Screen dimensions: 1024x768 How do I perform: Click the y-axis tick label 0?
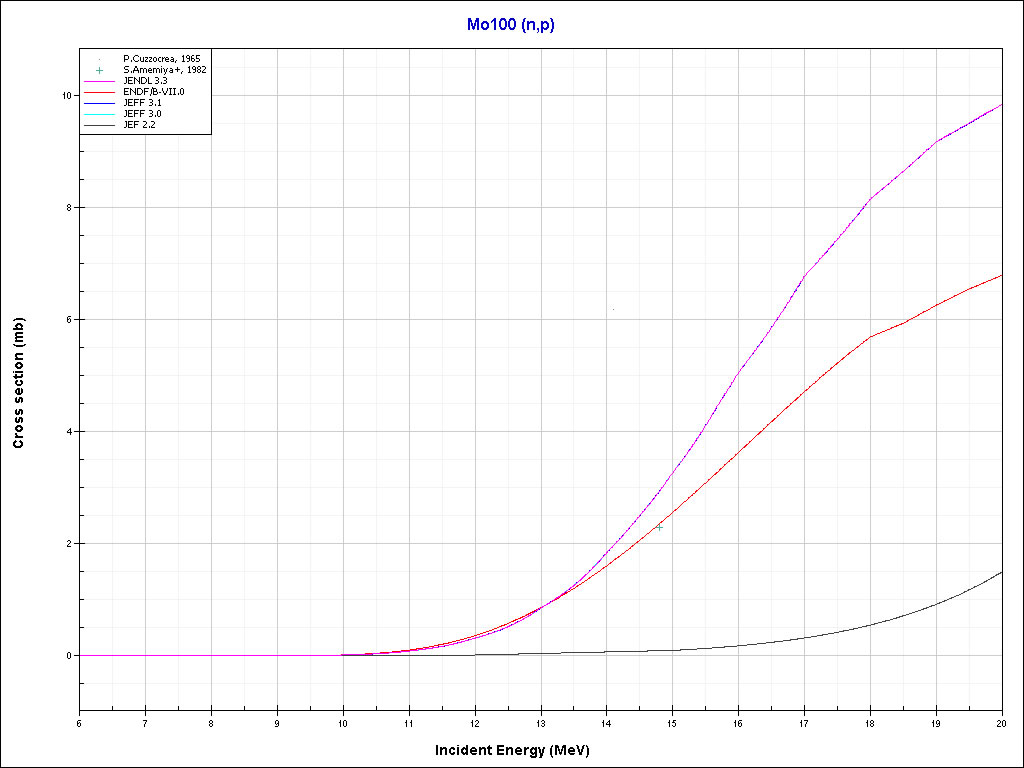[68, 656]
